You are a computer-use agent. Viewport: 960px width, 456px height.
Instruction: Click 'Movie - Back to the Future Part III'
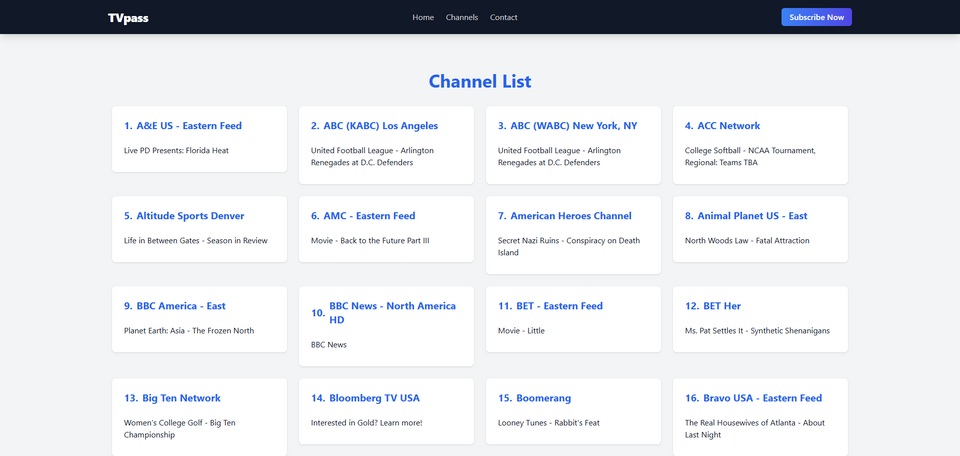tap(370, 241)
